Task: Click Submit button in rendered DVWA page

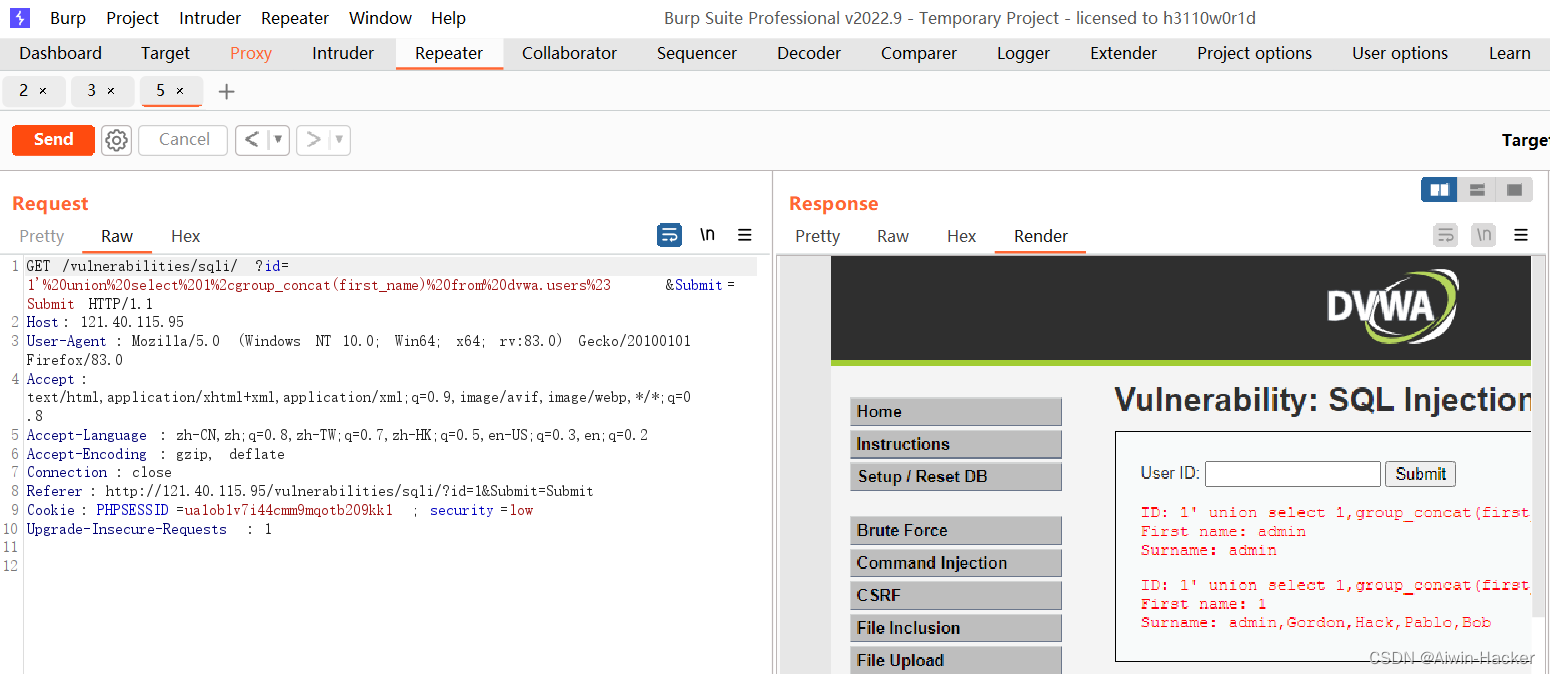Action: (x=1420, y=474)
